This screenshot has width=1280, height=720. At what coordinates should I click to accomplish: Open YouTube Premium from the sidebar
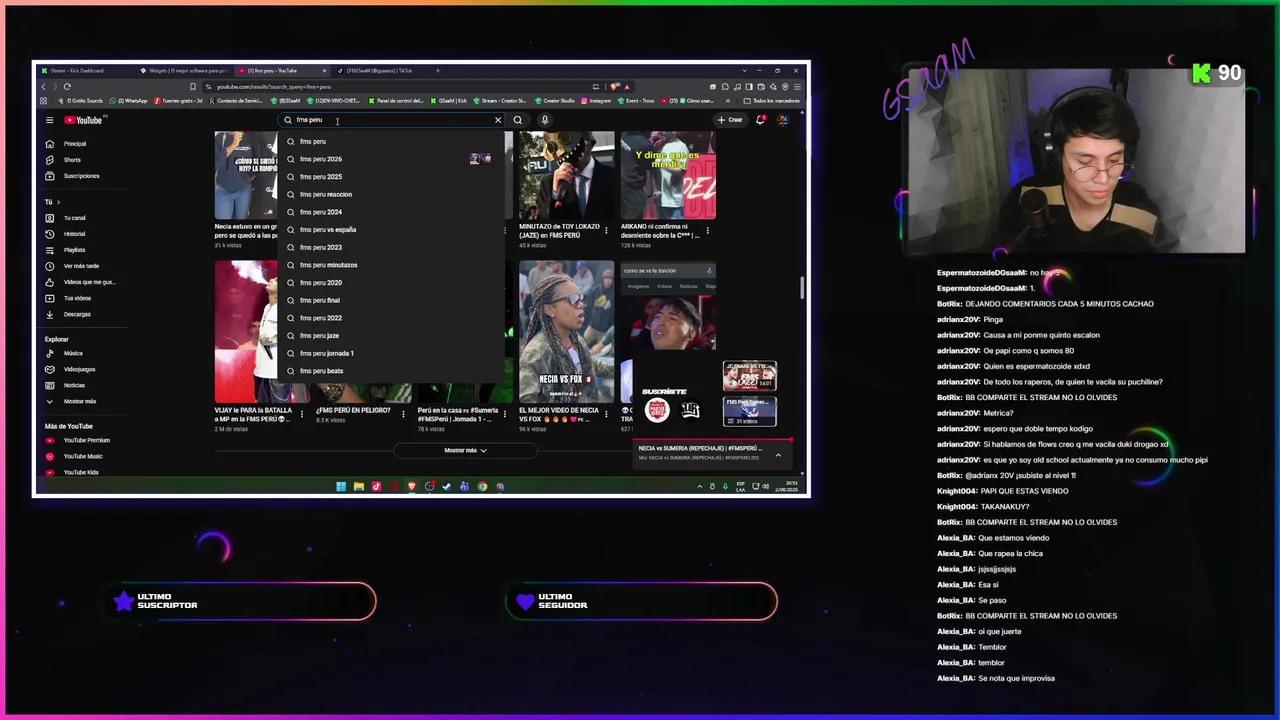pos(86,440)
